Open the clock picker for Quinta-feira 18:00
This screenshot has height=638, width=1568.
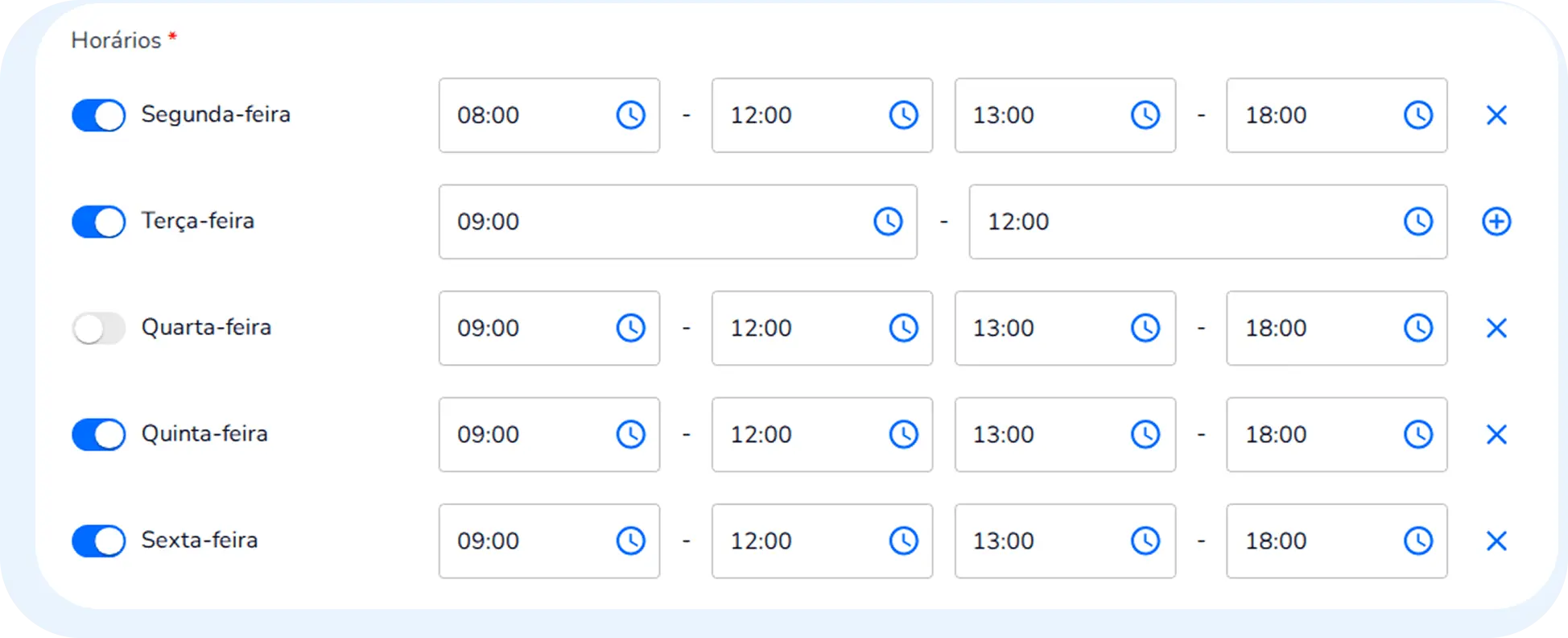(1418, 434)
